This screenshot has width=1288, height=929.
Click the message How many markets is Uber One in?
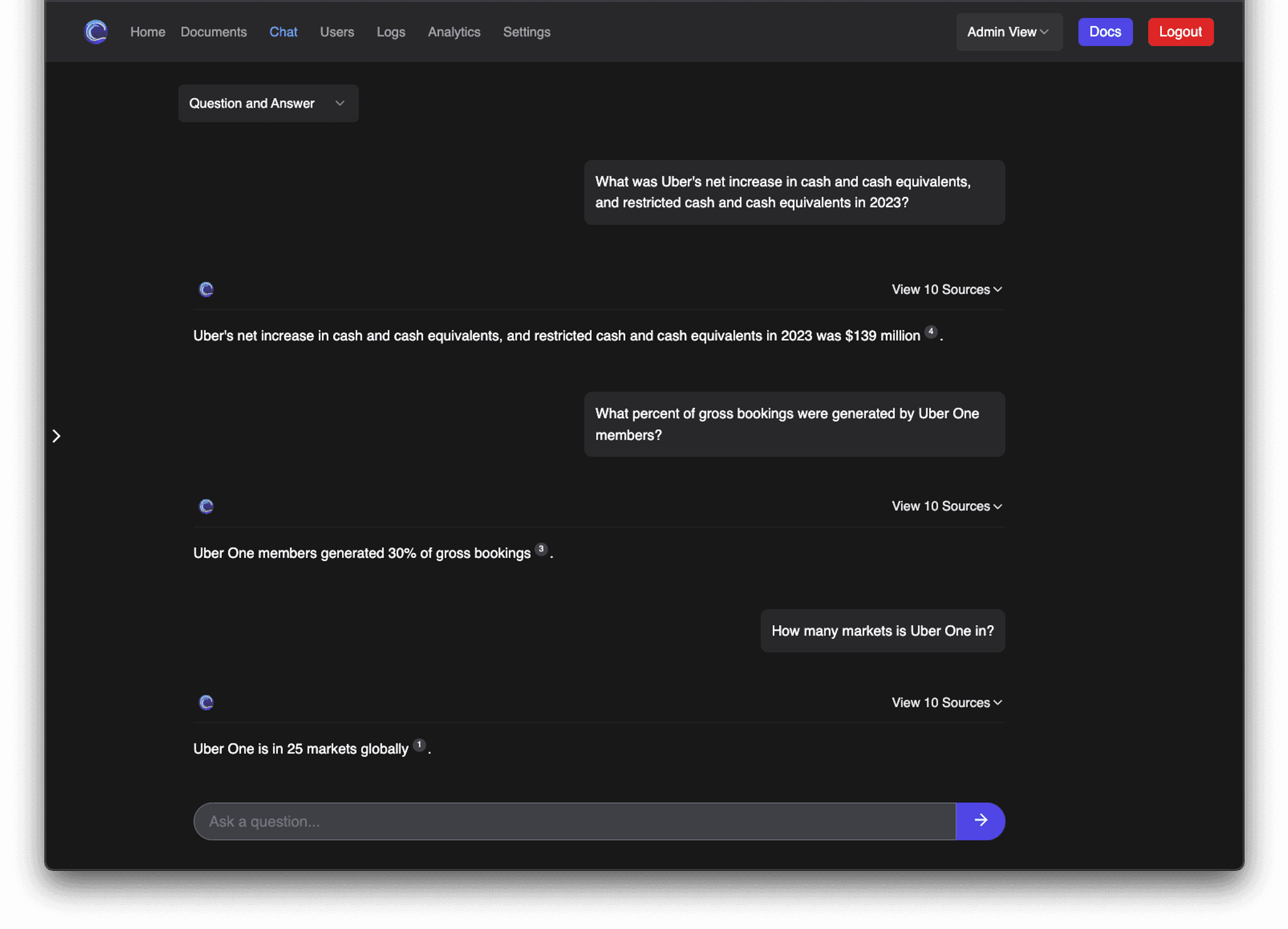(882, 631)
